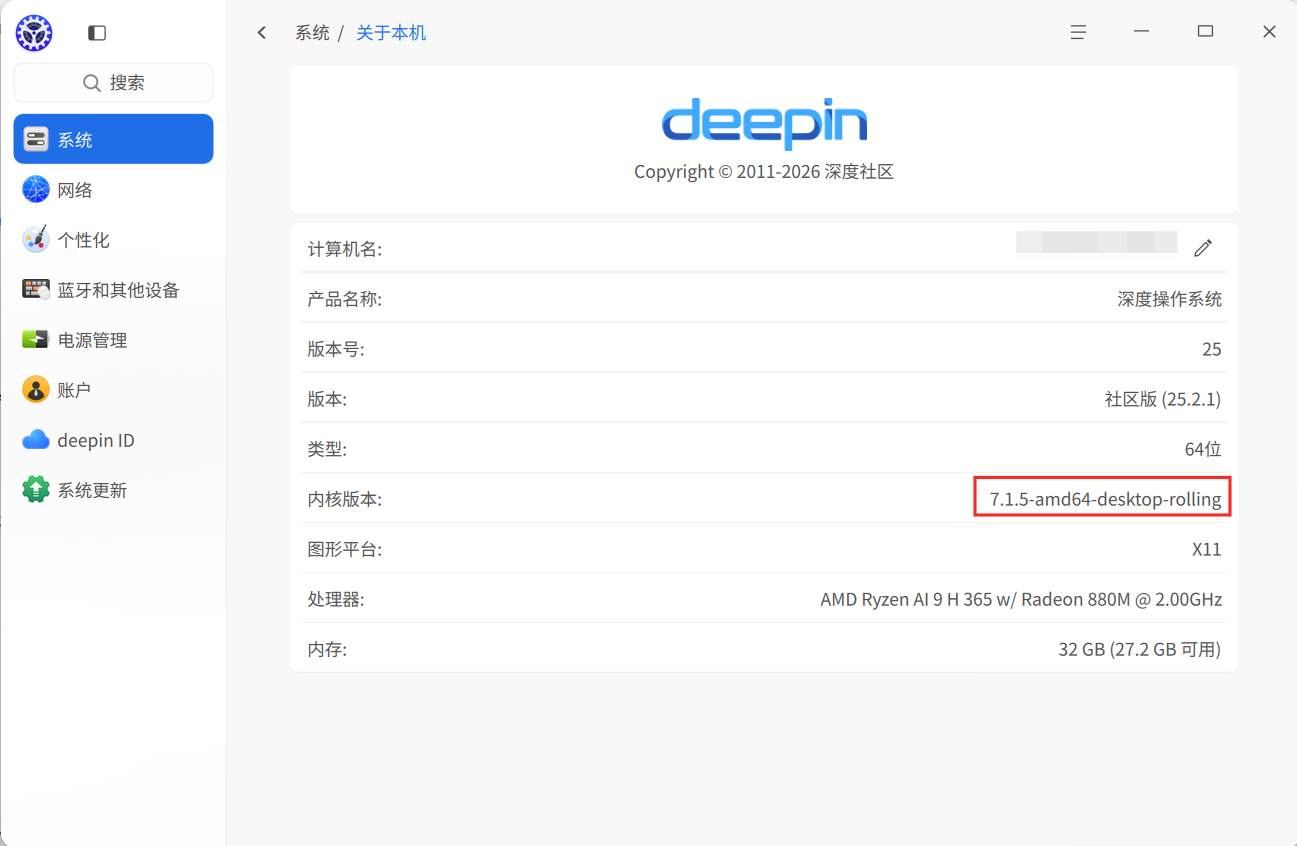This screenshot has width=1297, height=846.
Task: Select the 系统 sidebar item
Action: (113, 139)
